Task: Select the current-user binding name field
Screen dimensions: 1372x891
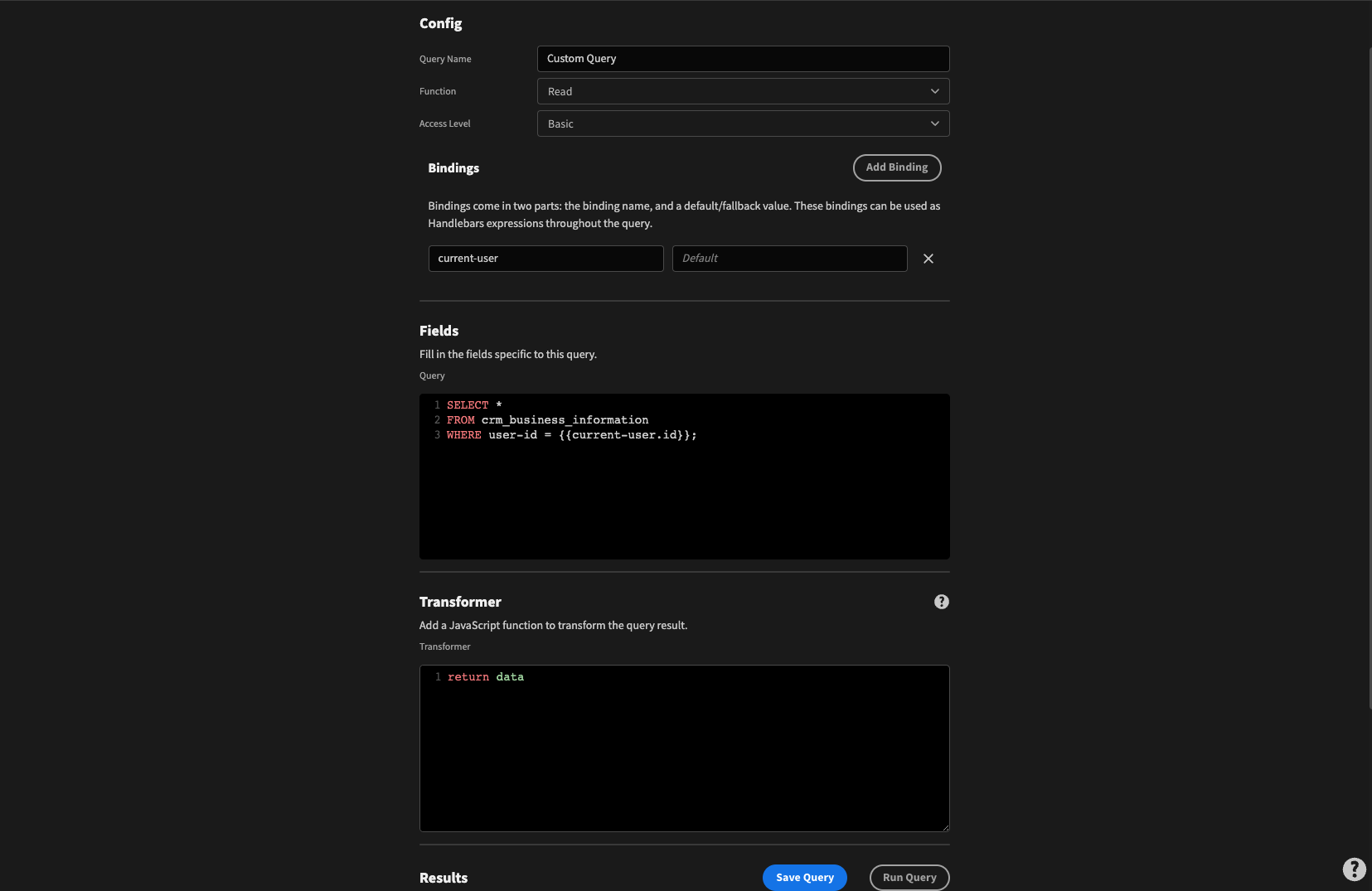Action: 545,259
